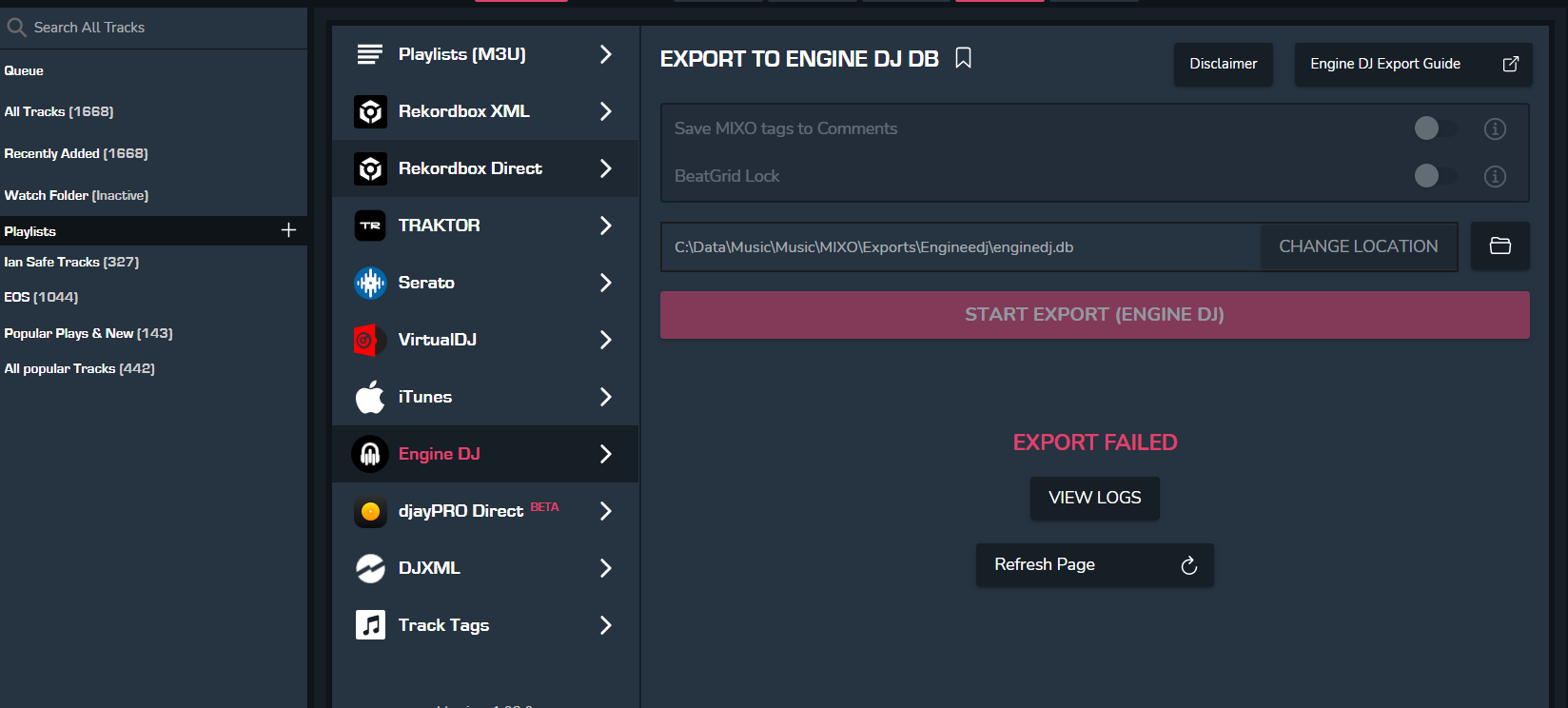Open Watch Folder (Inactive)
Image resolution: width=1568 pixels, height=708 pixels.
coord(76,195)
